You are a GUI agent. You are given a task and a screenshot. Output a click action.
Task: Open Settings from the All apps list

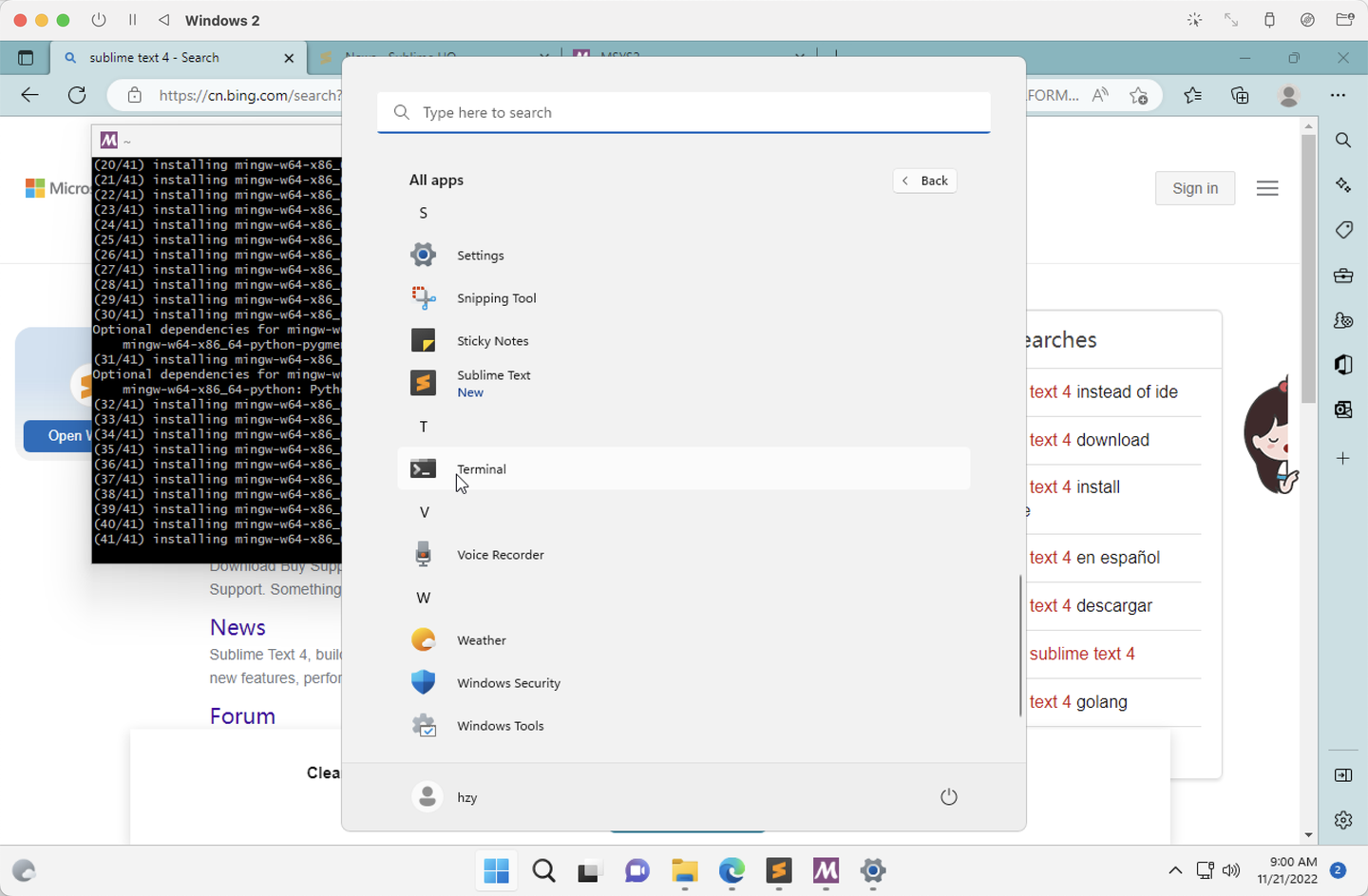(x=480, y=255)
